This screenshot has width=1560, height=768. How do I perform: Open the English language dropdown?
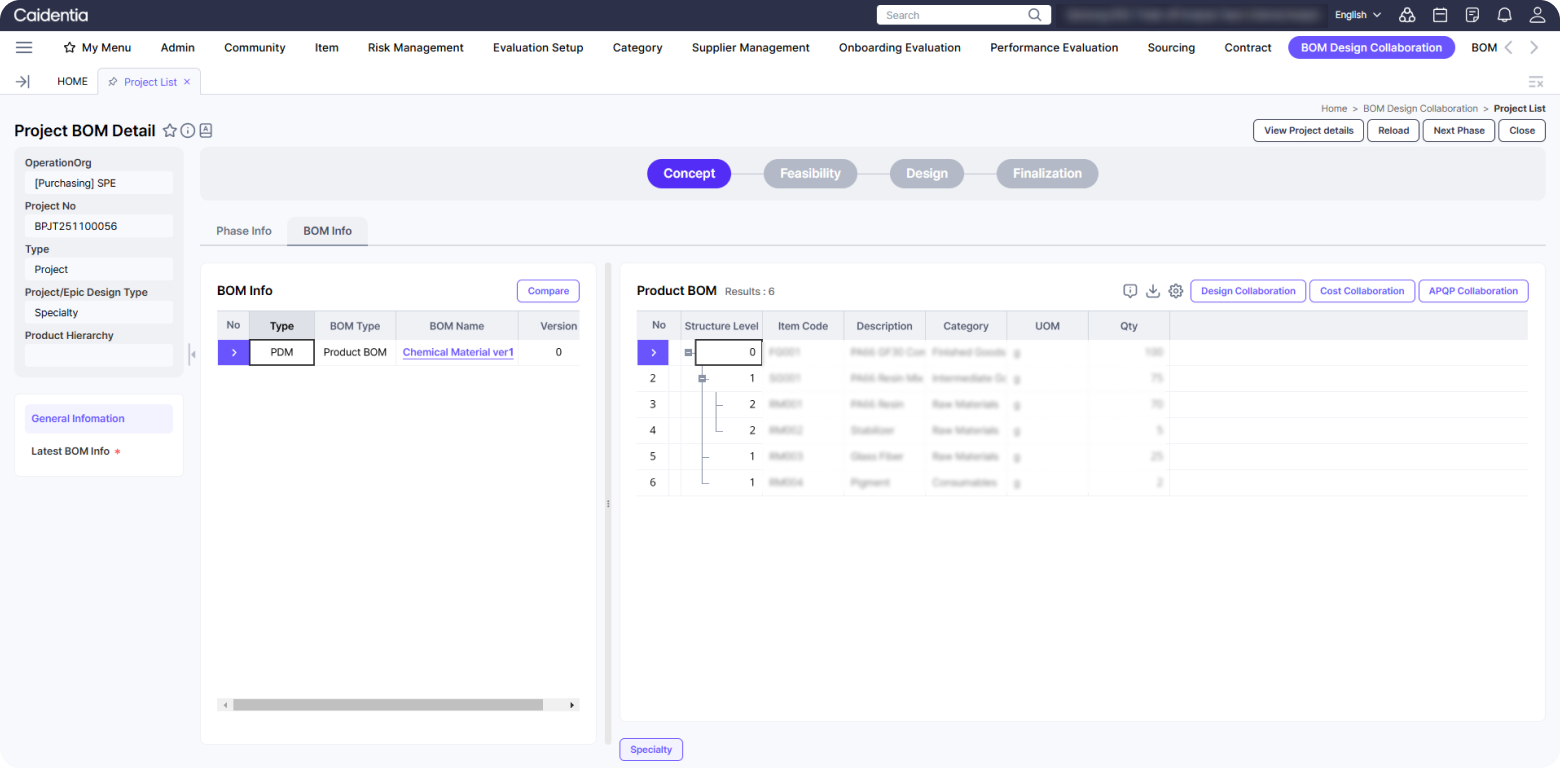click(1357, 15)
